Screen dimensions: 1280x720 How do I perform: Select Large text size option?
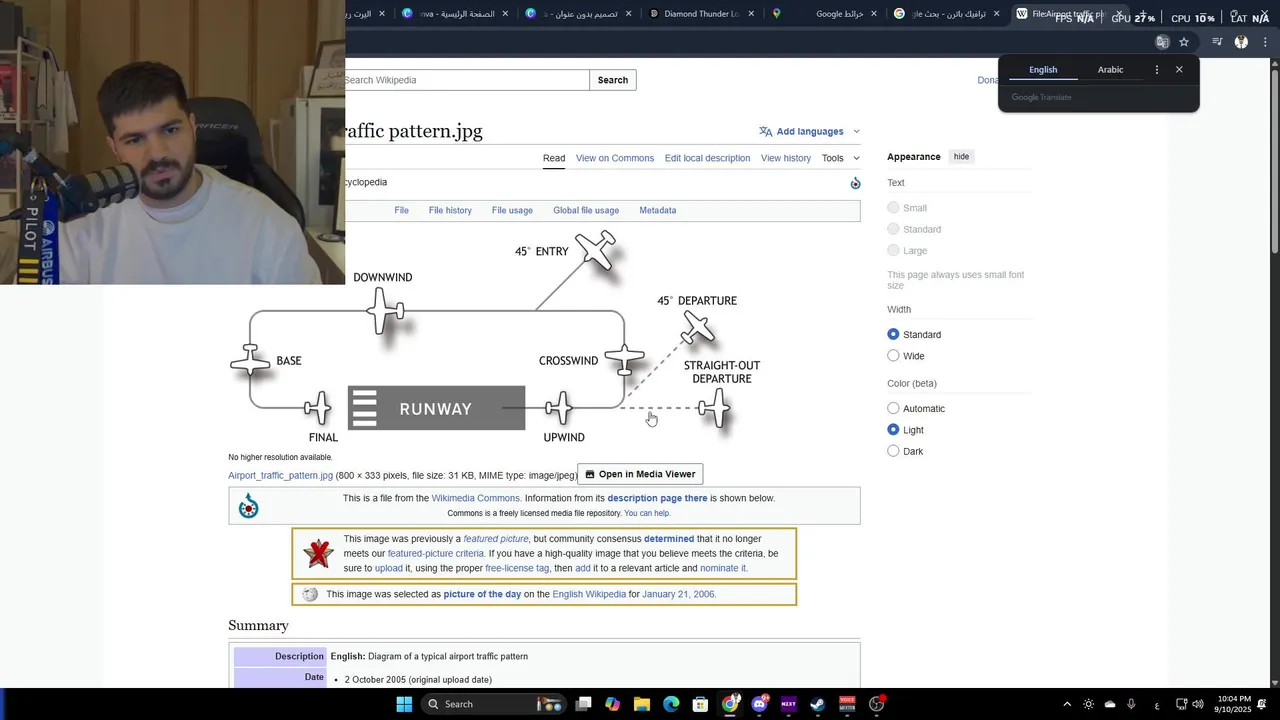point(893,251)
